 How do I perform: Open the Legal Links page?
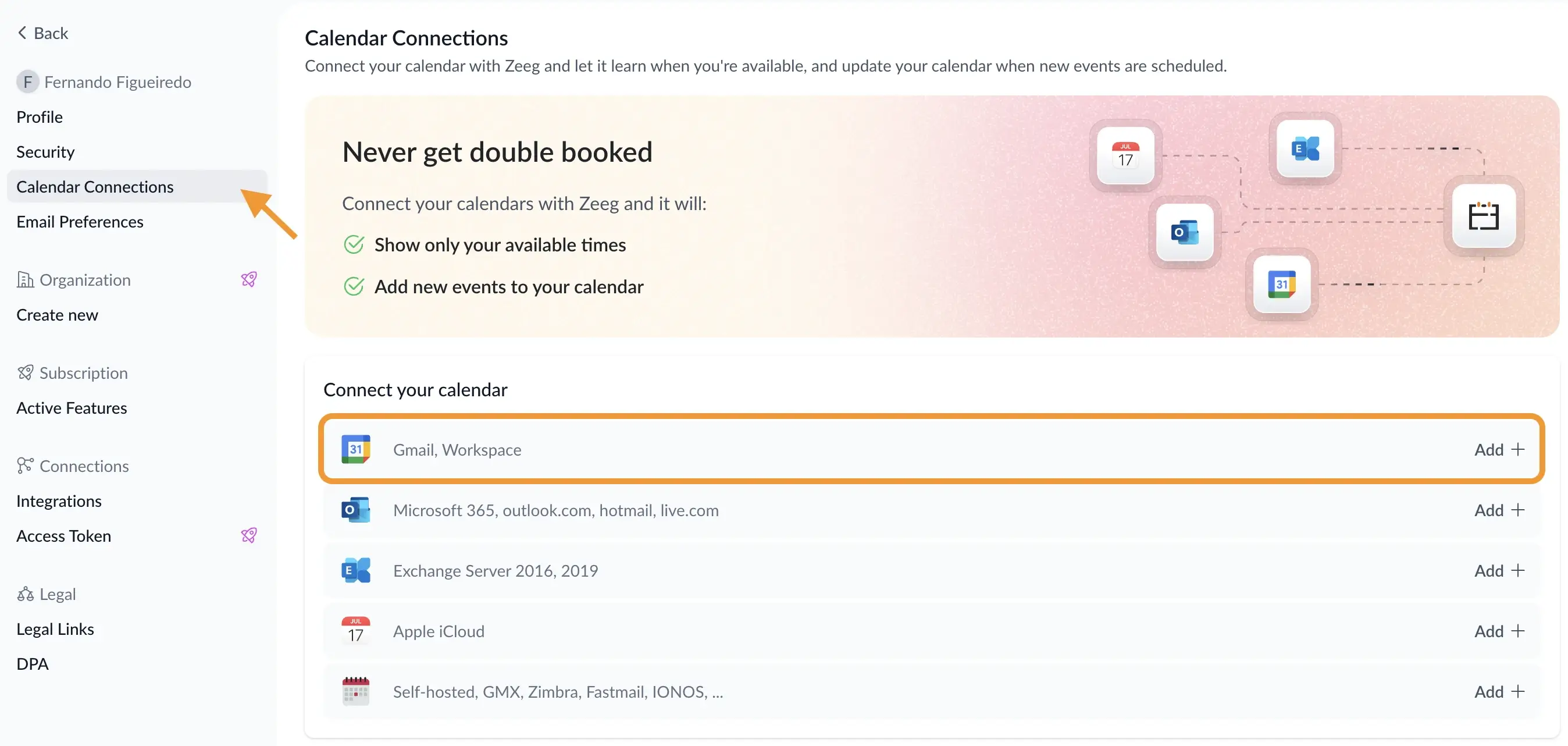55,628
